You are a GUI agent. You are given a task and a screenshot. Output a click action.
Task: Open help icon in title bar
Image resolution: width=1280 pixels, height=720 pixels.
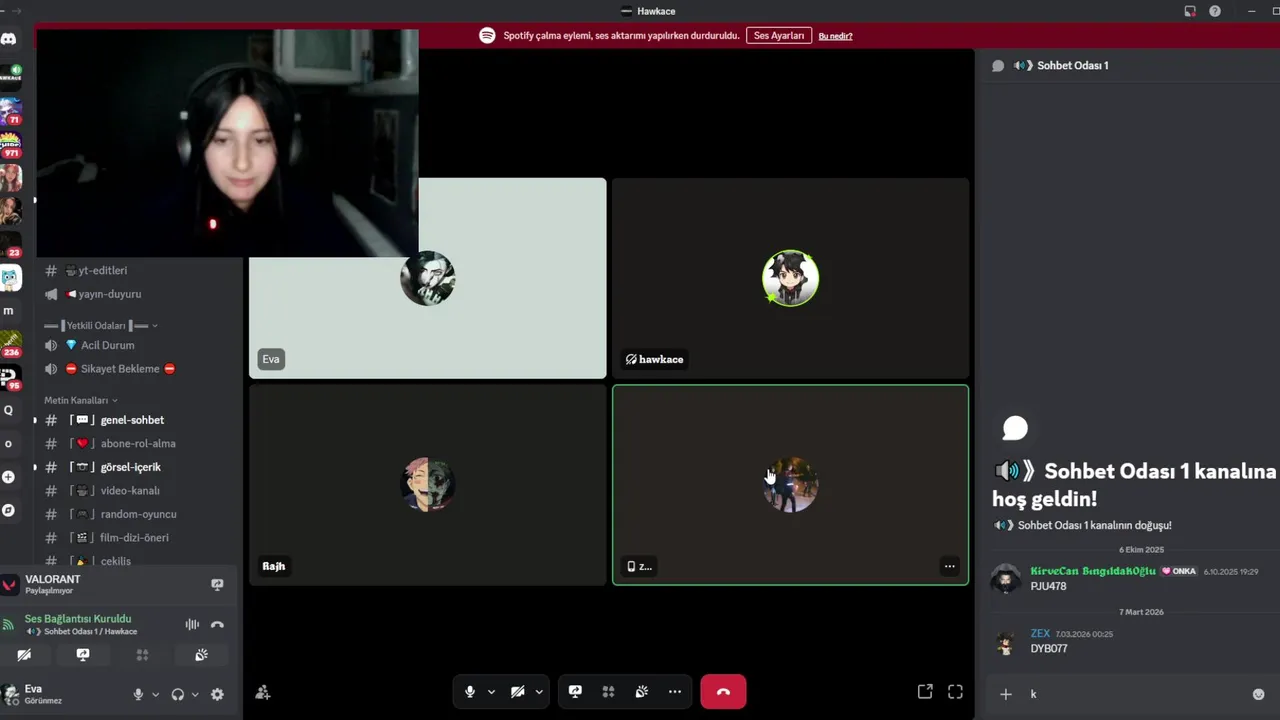[1215, 11]
